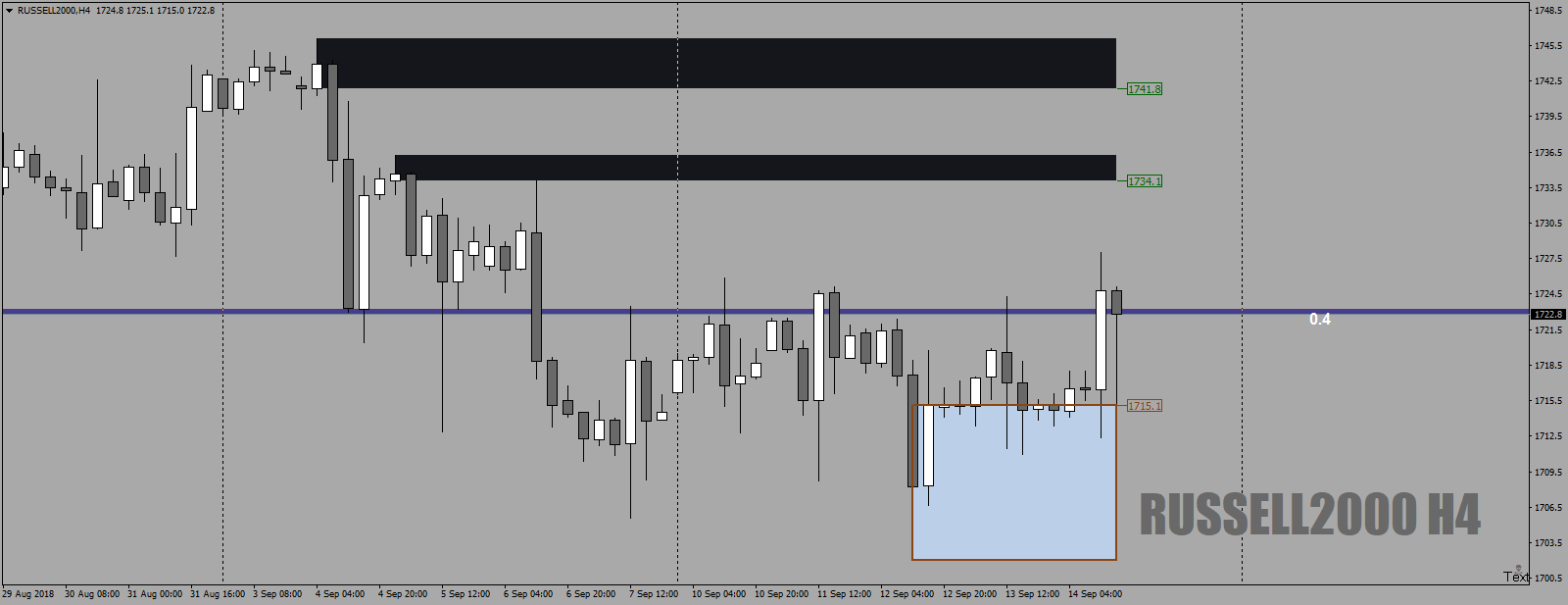Viewport: 1568px width, 605px height.
Task: Open the chart menu arrow beside RUSSELL2000,H4
Action: 9,10
